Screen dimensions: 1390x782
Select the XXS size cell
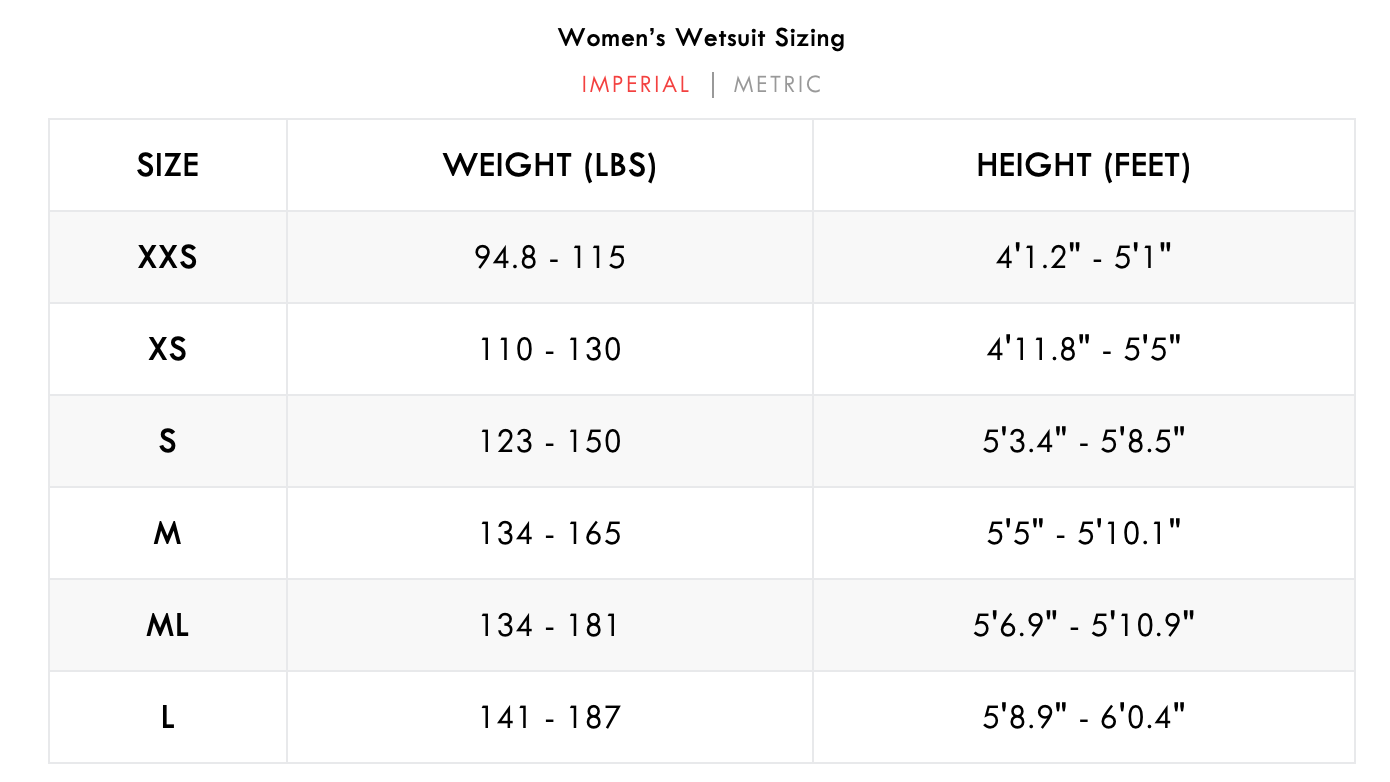click(168, 257)
